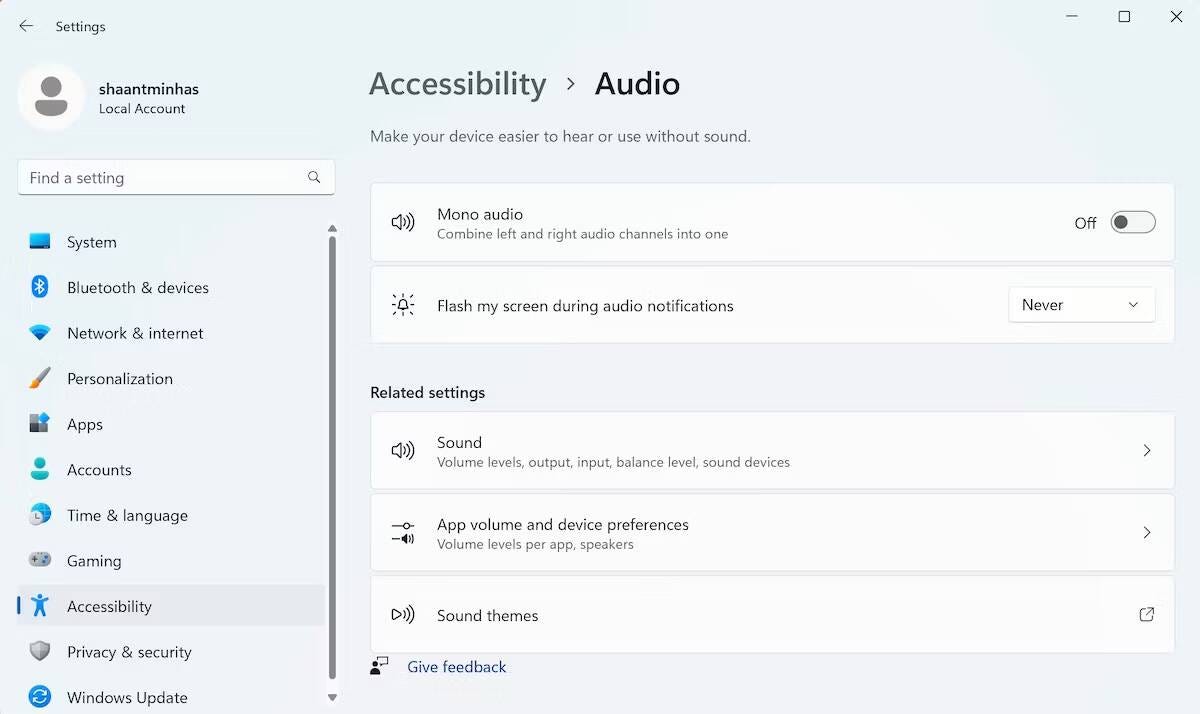Screen dimensions: 1200x714
Task: Click Accessibility in the breadcrumb header
Action: pyautogui.click(x=457, y=84)
